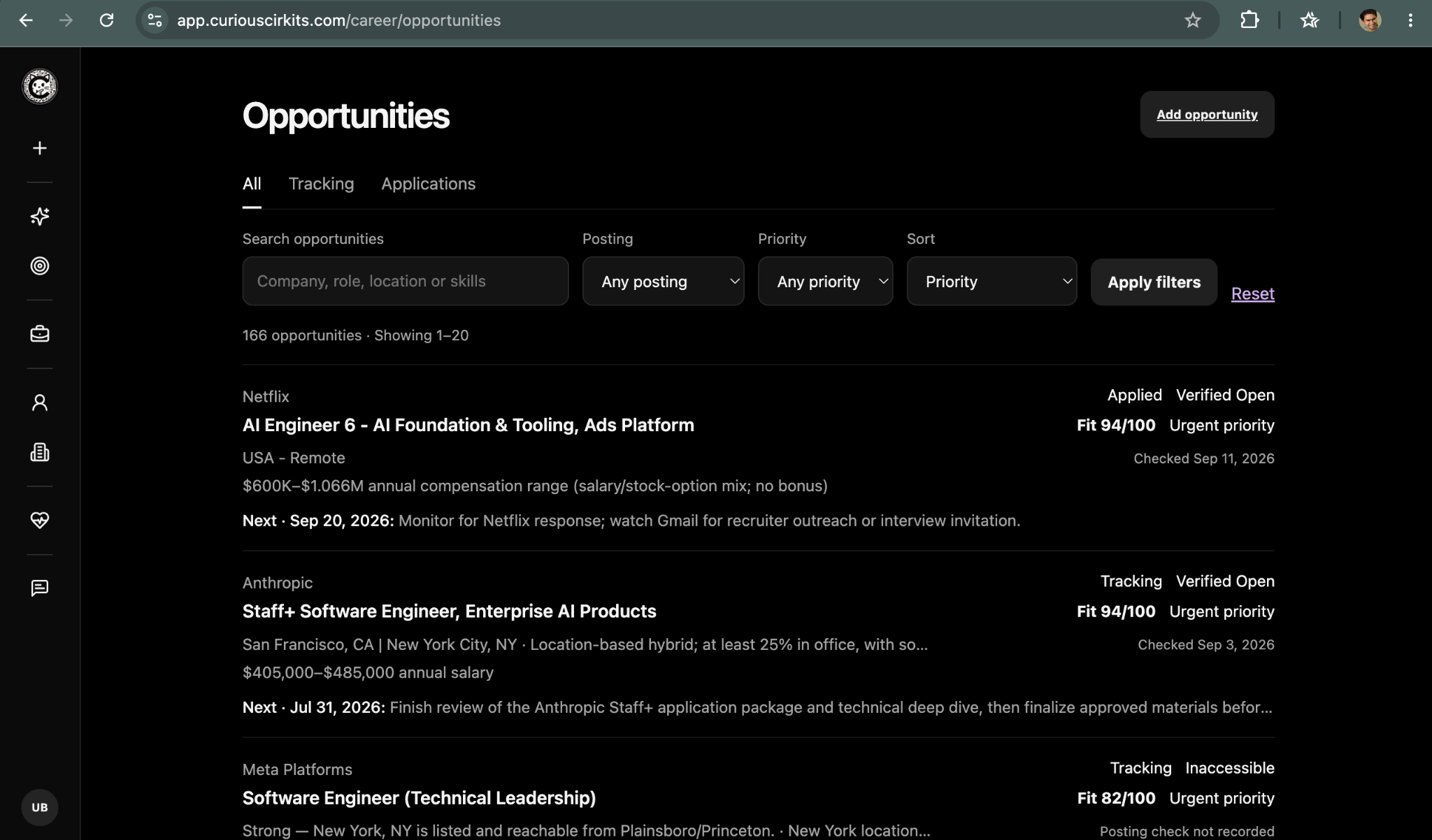Click the Meta Platforms company name
Image resolution: width=1432 pixels, height=840 pixels.
(297, 769)
